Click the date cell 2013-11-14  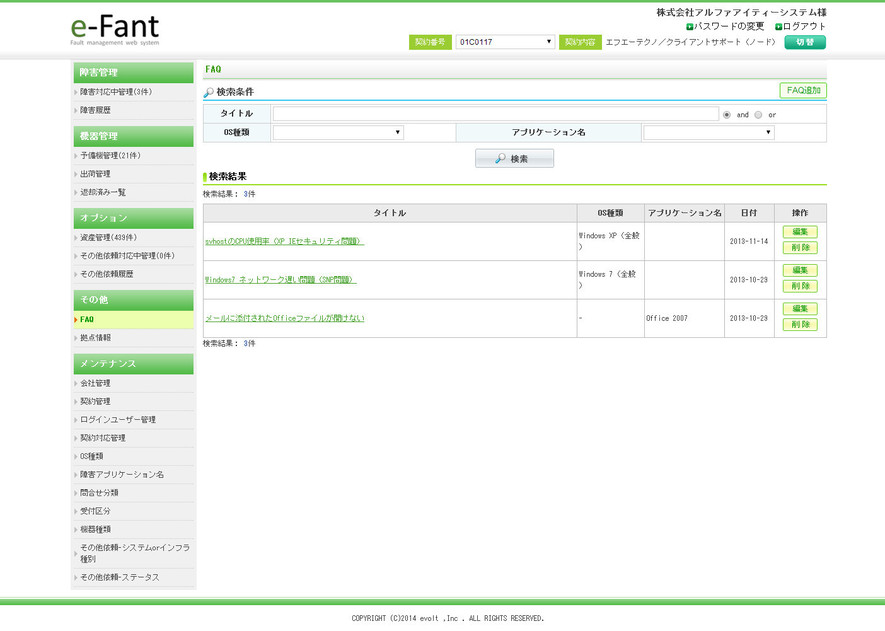pyautogui.click(x=749, y=242)
